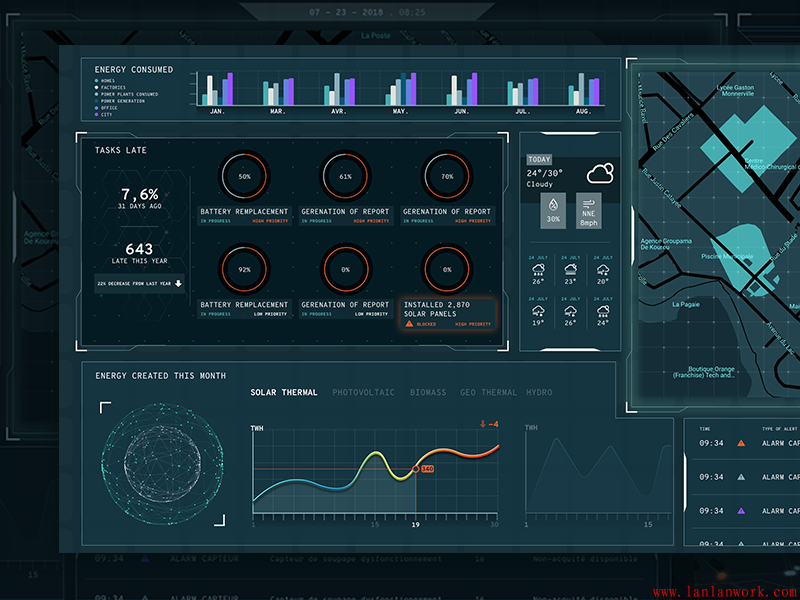Click the orange alarm triangle in alert list

tap(741, 442)
